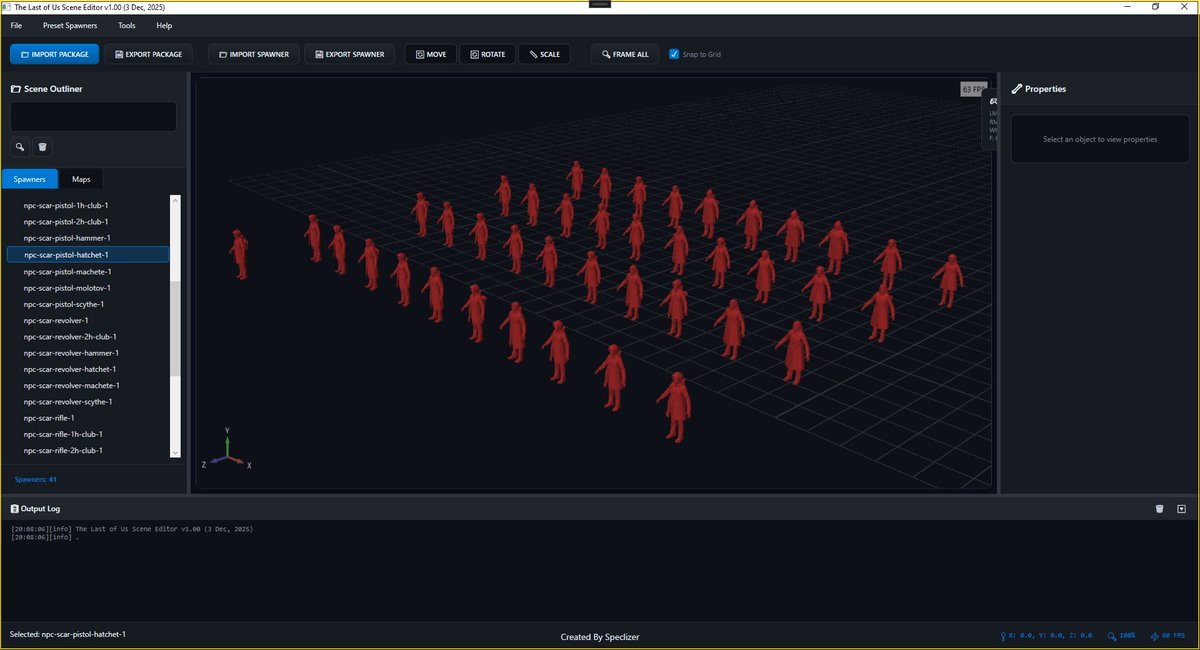Activate the Scale tool
The height and width of the screenshot is (650, 1200).
(x=545, y=54)
